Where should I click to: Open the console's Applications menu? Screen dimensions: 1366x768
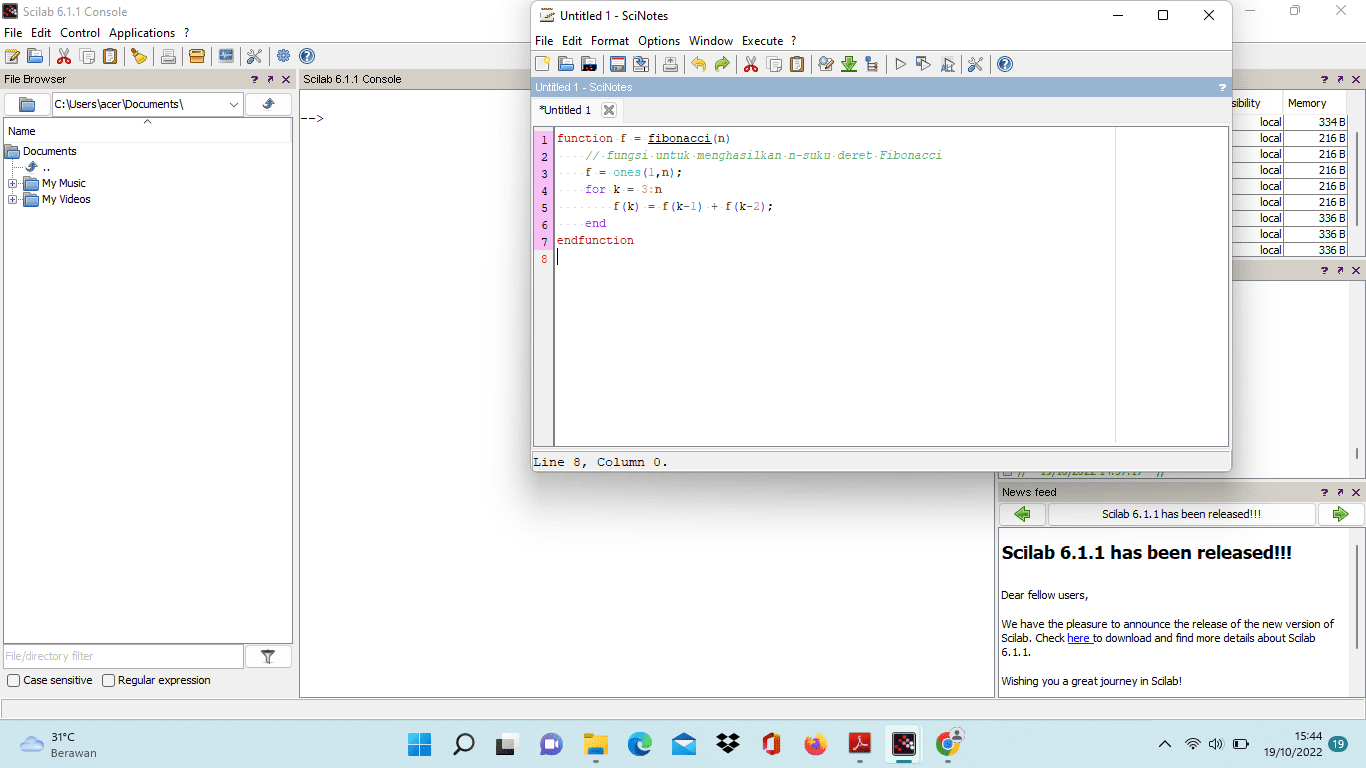(x=142, y=33)
